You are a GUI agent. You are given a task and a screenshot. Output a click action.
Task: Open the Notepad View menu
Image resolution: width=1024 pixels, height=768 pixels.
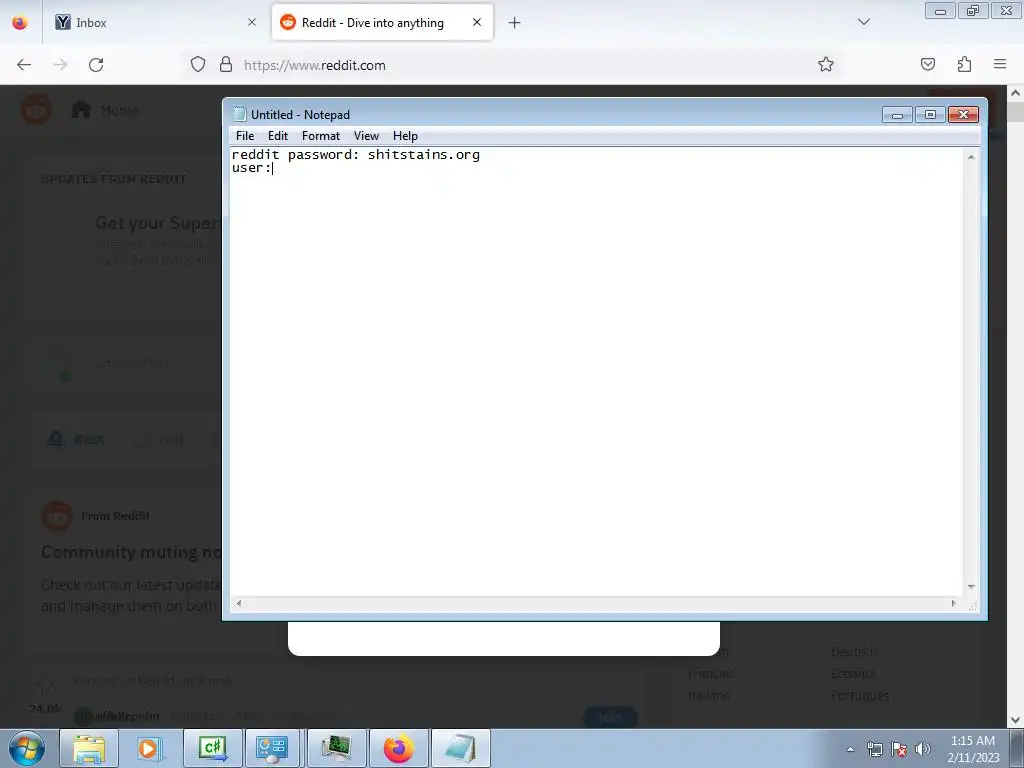pos(366,136)
